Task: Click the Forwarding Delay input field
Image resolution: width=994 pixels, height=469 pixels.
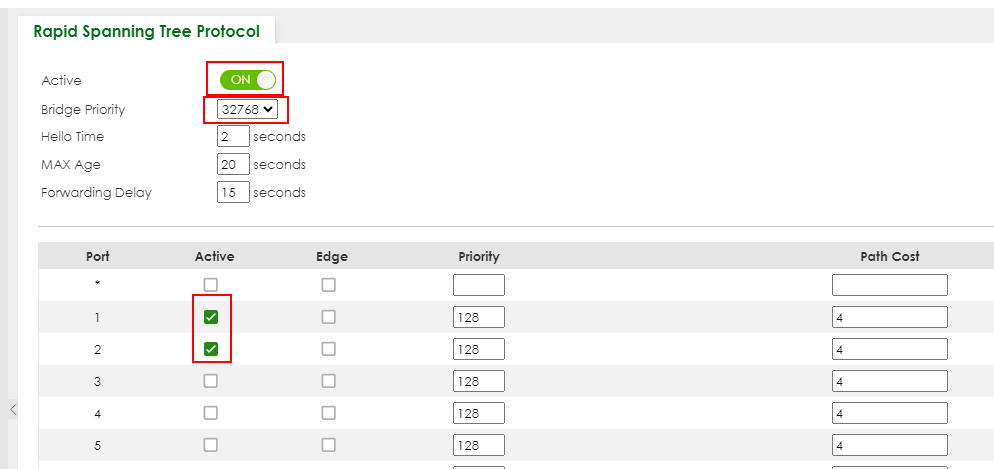Action: 233,192
